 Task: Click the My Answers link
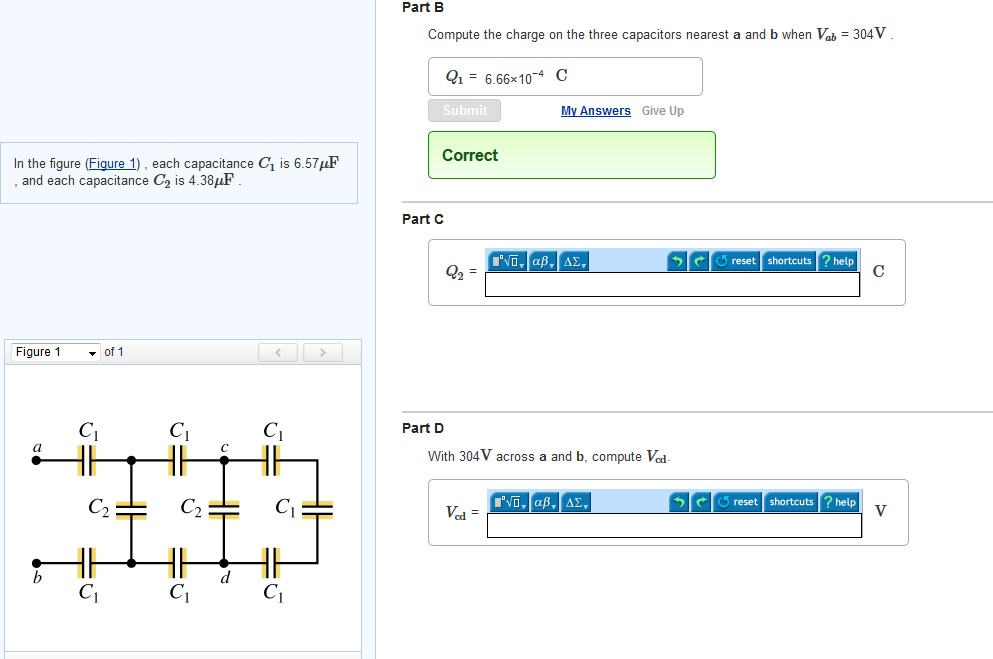tap(595, 110)
